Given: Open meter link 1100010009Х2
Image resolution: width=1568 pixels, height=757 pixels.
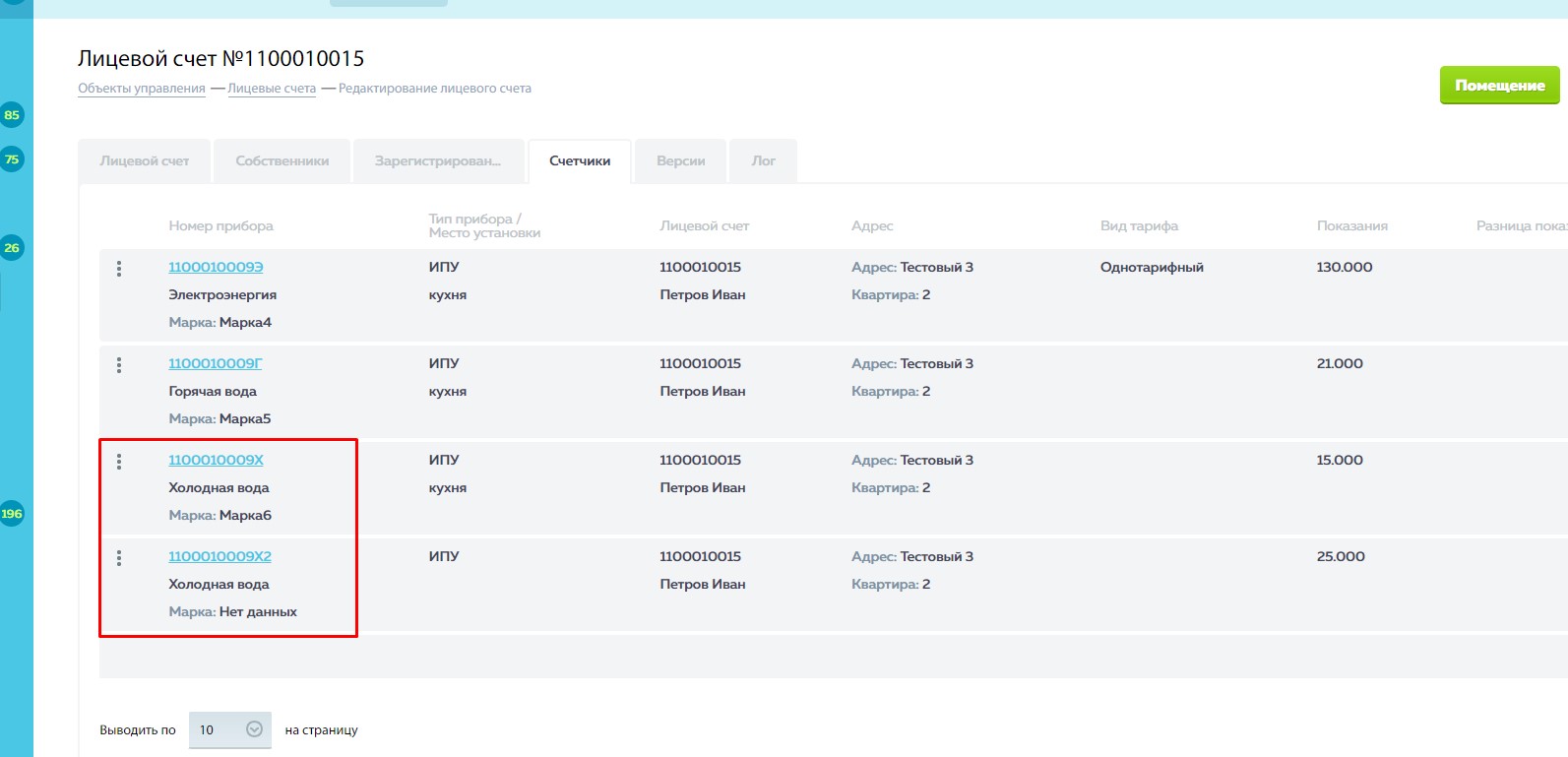Looking at the screenshot, I should (x=220, y=556).
